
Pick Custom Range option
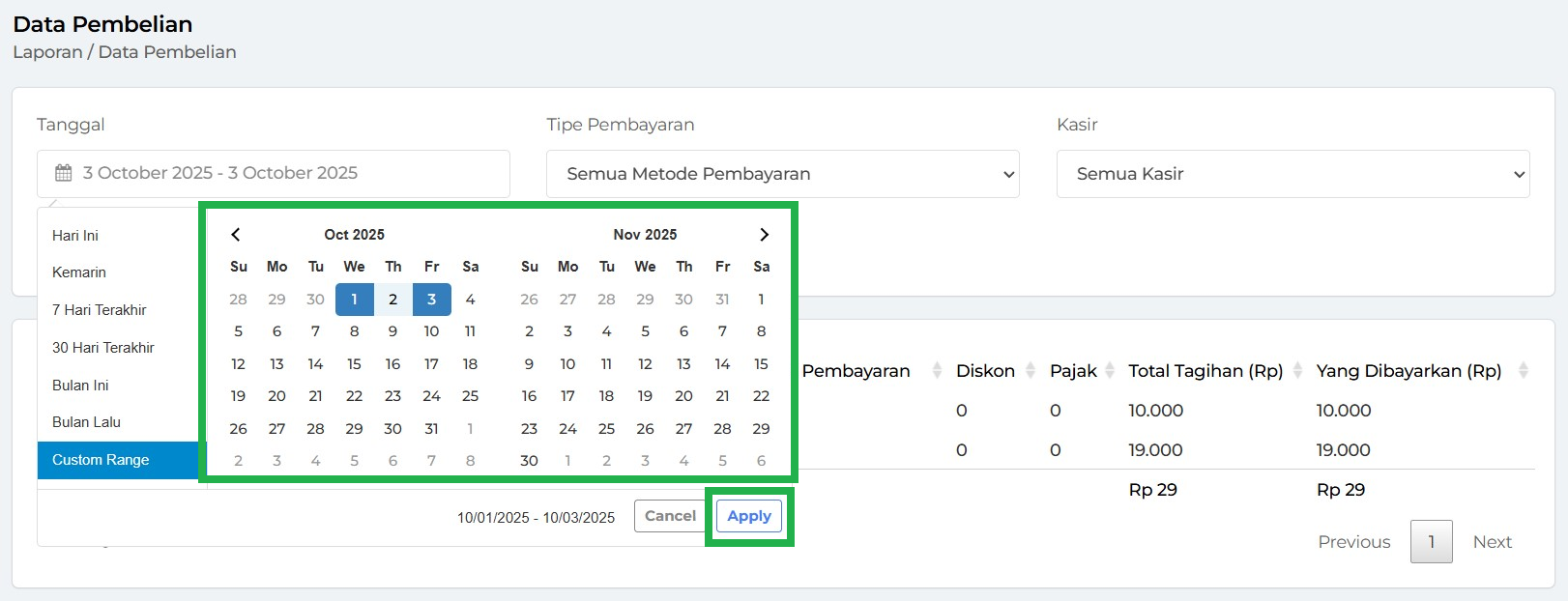[101, 460]
